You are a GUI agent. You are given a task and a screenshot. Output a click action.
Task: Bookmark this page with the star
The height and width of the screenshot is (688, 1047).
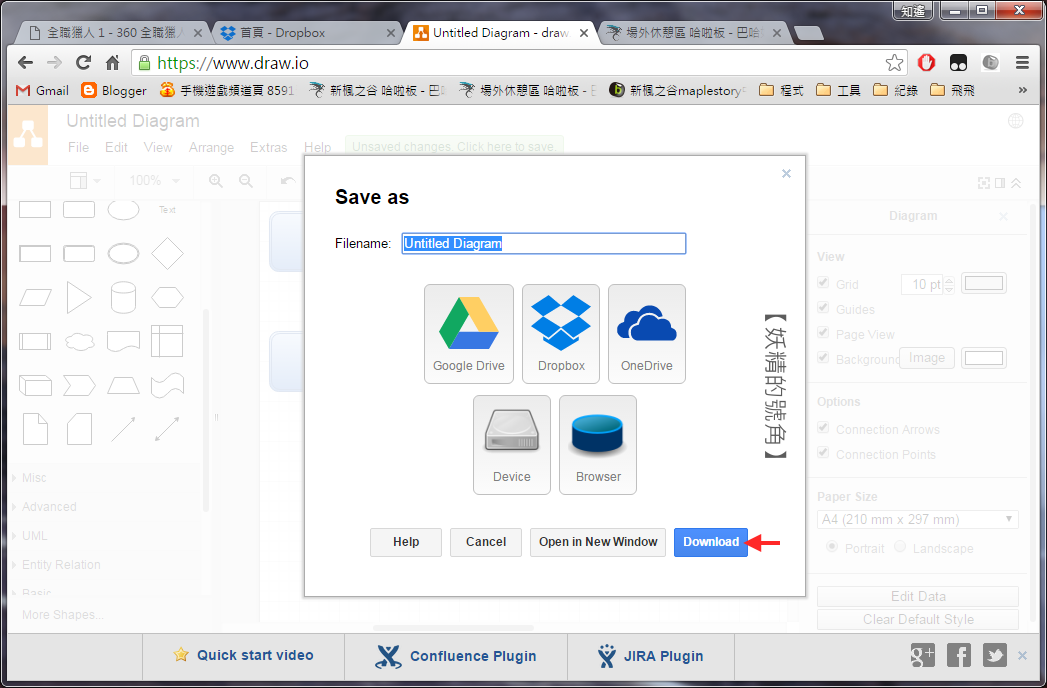(894, 63)
